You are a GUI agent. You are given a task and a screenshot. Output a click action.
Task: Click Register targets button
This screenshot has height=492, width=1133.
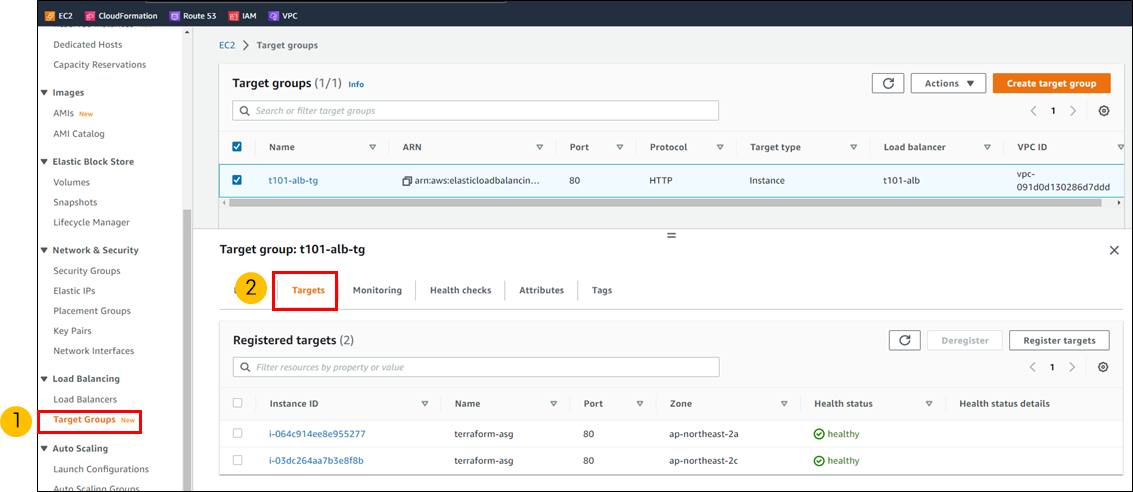tap(1059, 340)
